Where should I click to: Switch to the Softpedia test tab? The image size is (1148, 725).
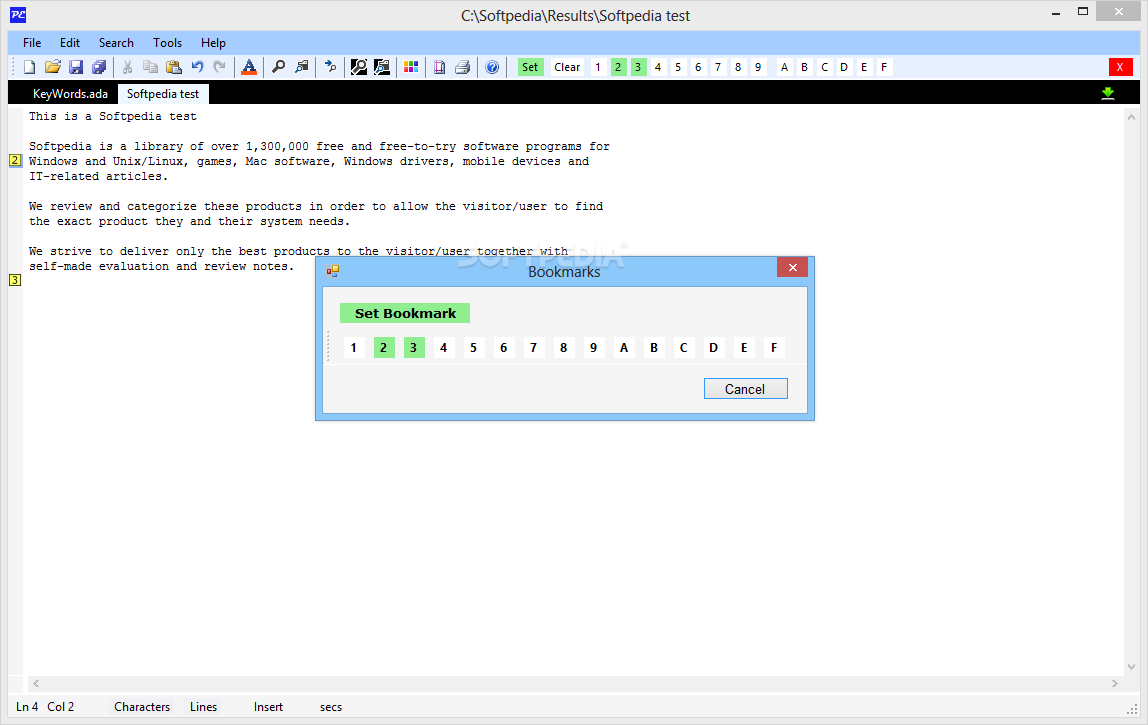pyautogui.click(x=163, y=94)
